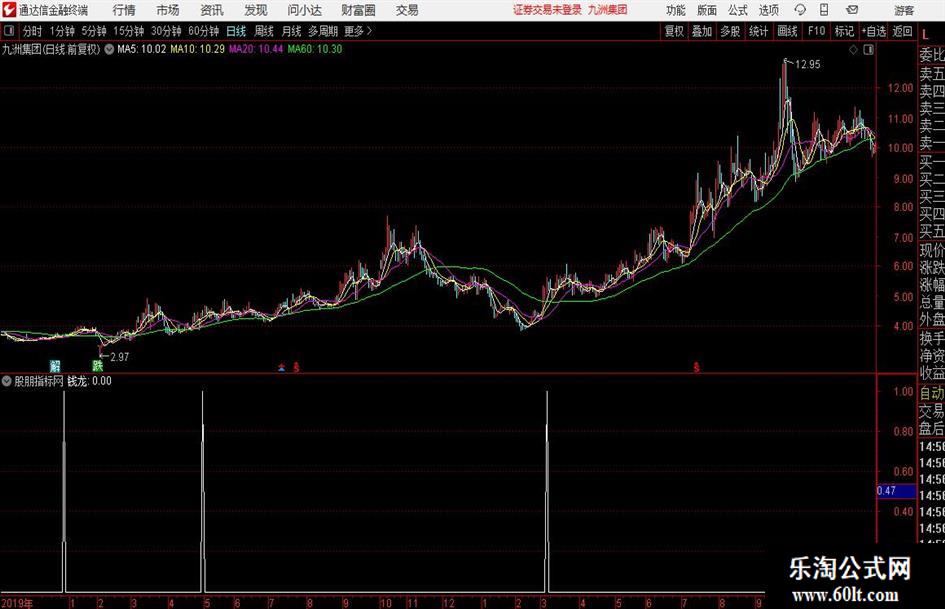Click the red S marker beside the blue arrow

(x=297, y=367)
